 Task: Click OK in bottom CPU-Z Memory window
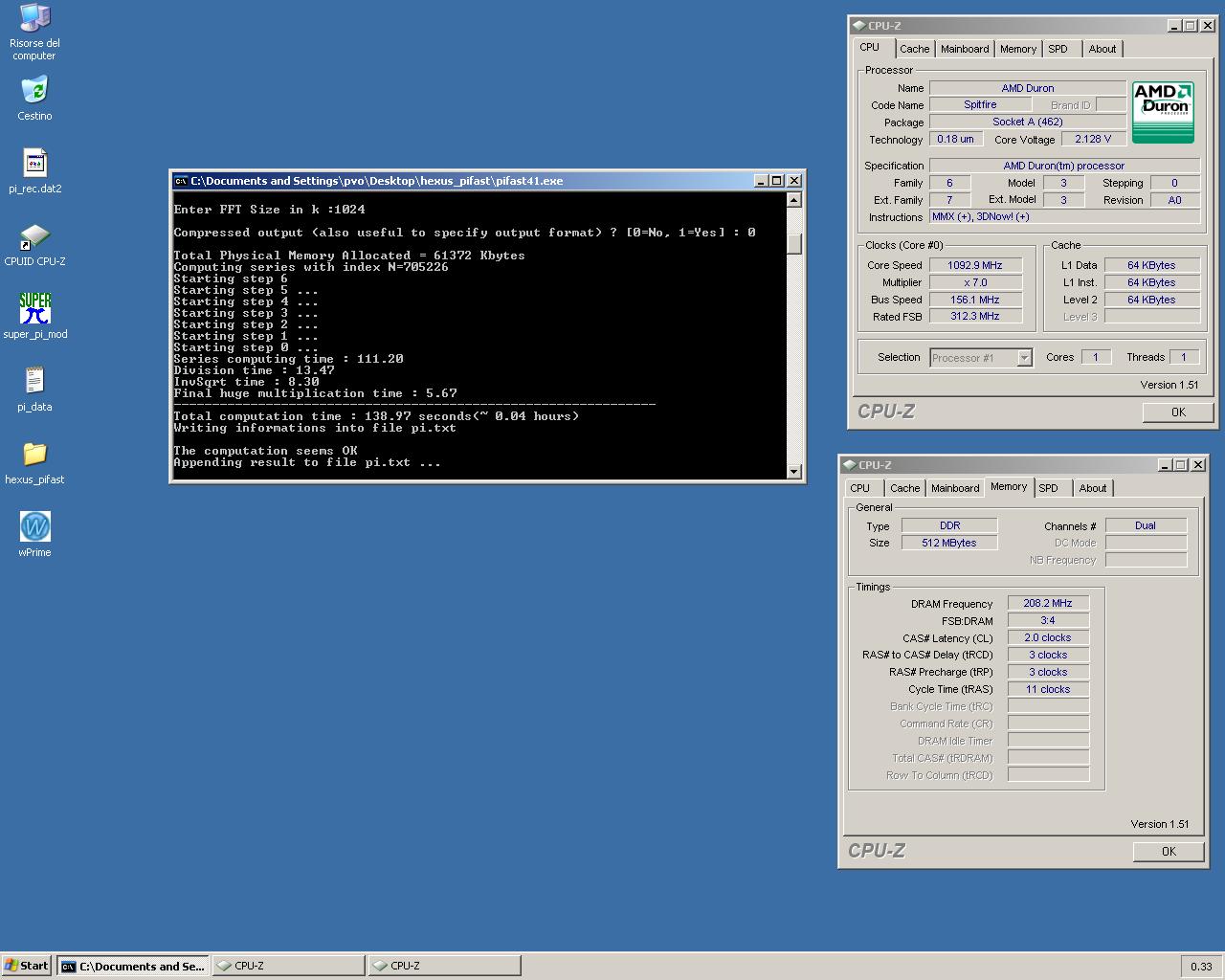1169,852
